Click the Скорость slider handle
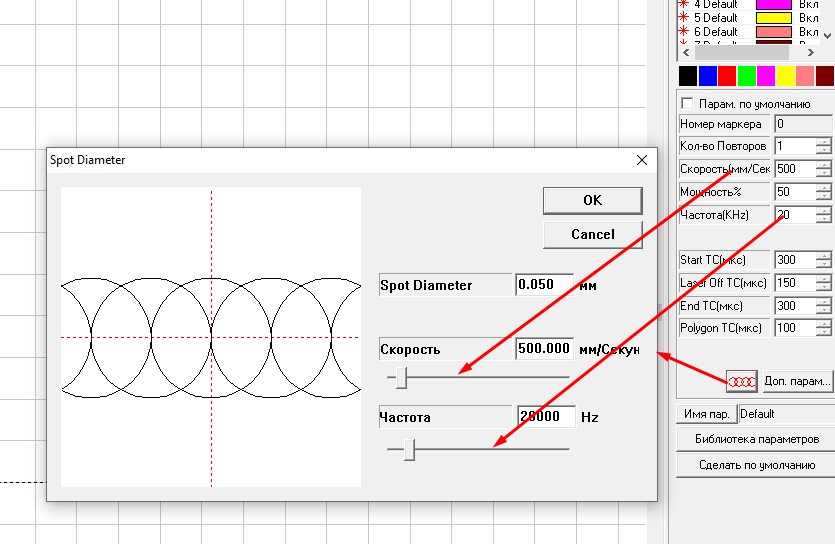The width and height of the screenshot is (835, 544). click(402, 377)
